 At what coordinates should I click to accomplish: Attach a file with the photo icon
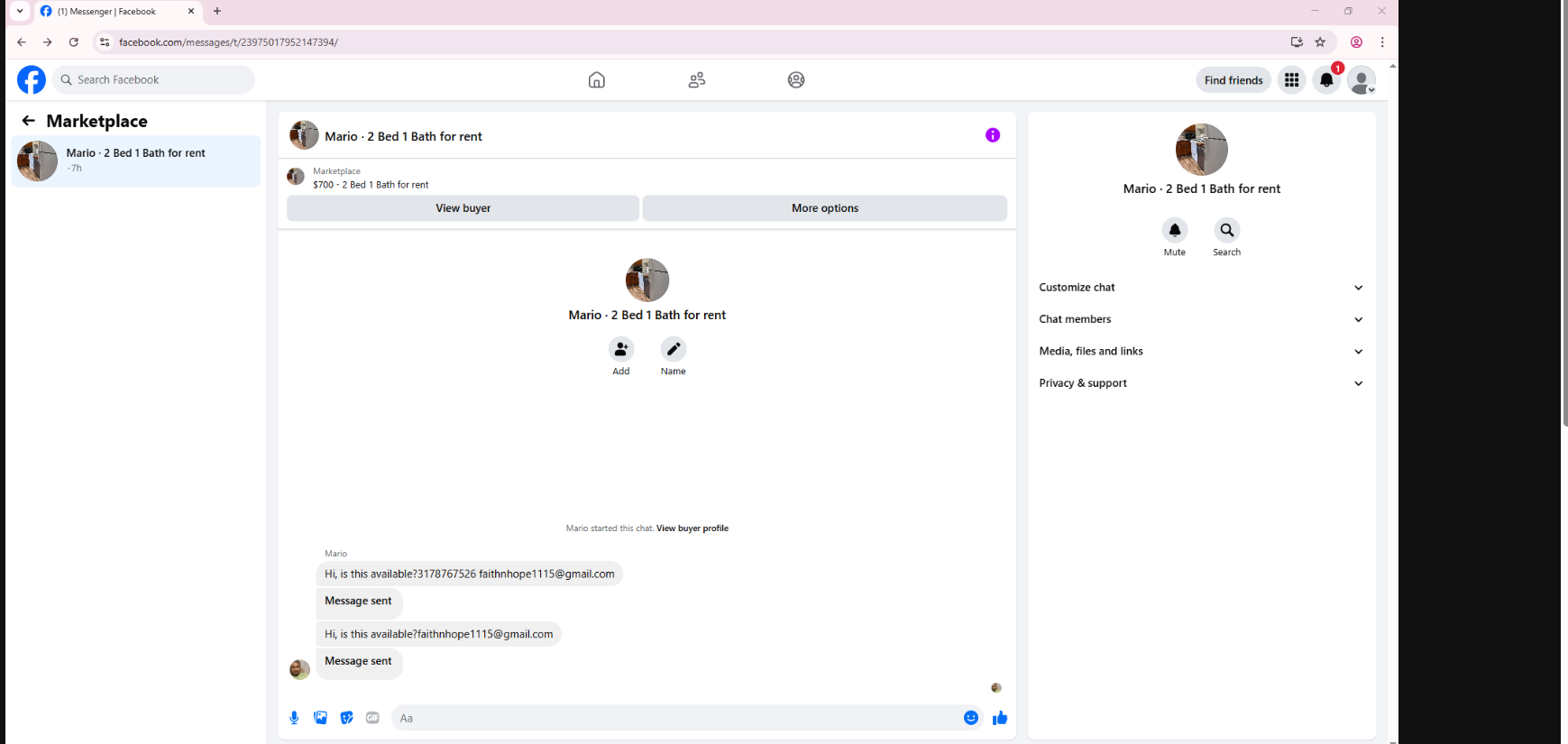[320, 718]
